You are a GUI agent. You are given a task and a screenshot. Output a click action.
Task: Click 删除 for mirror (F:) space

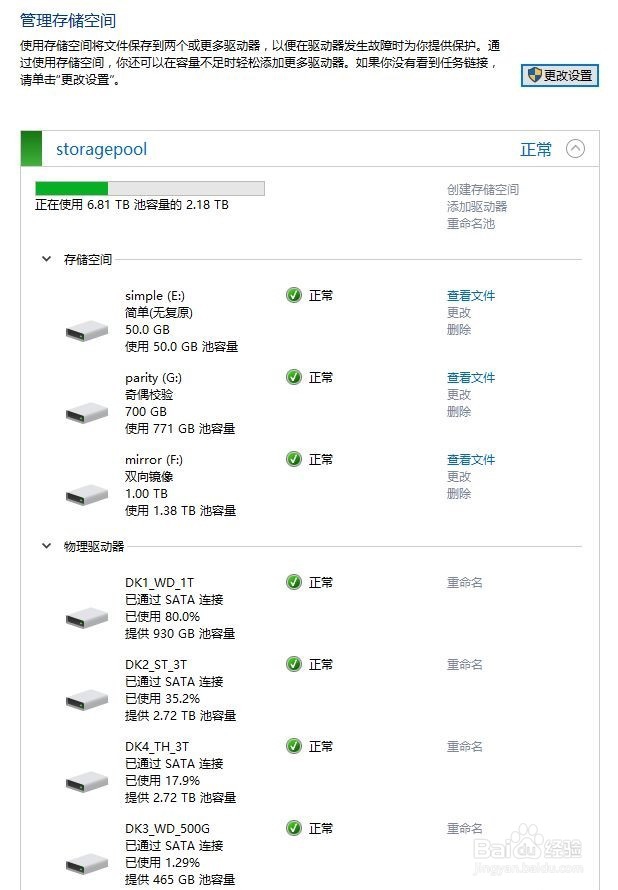click(x=459, y=493)
